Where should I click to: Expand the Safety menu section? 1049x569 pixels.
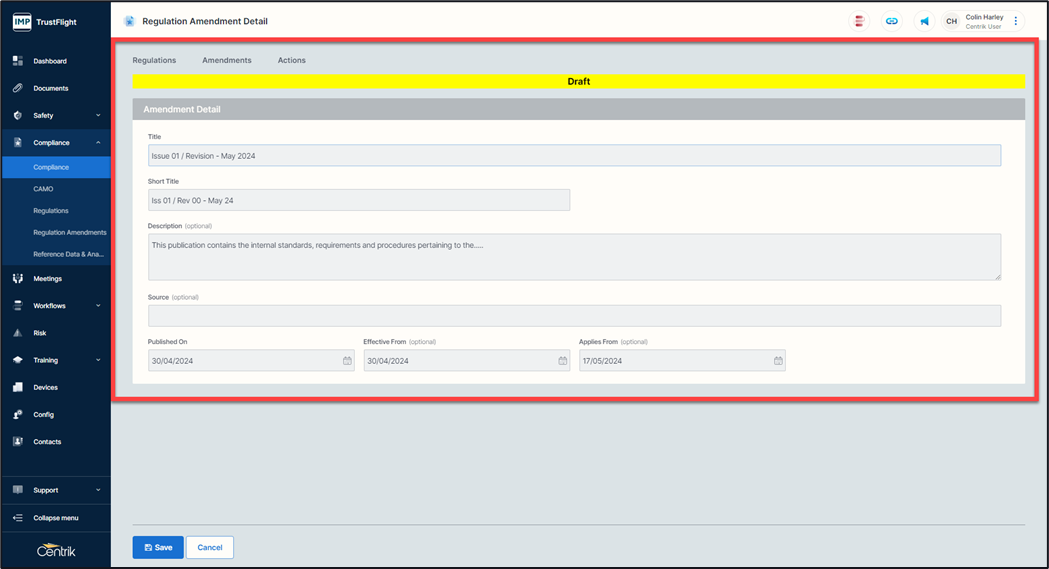tap(98, 116)
